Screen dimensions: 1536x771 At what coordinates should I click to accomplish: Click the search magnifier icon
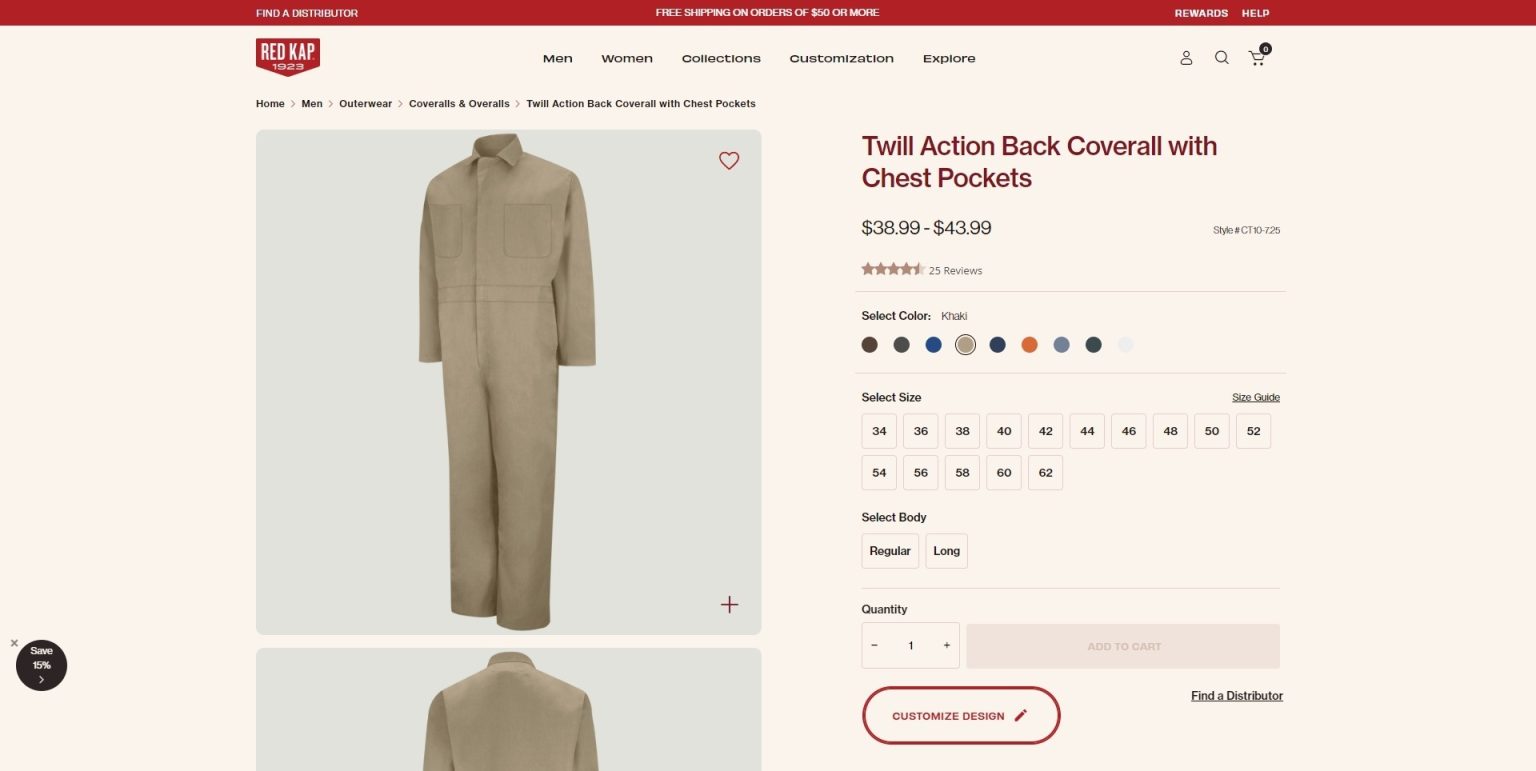[1221, 58]
